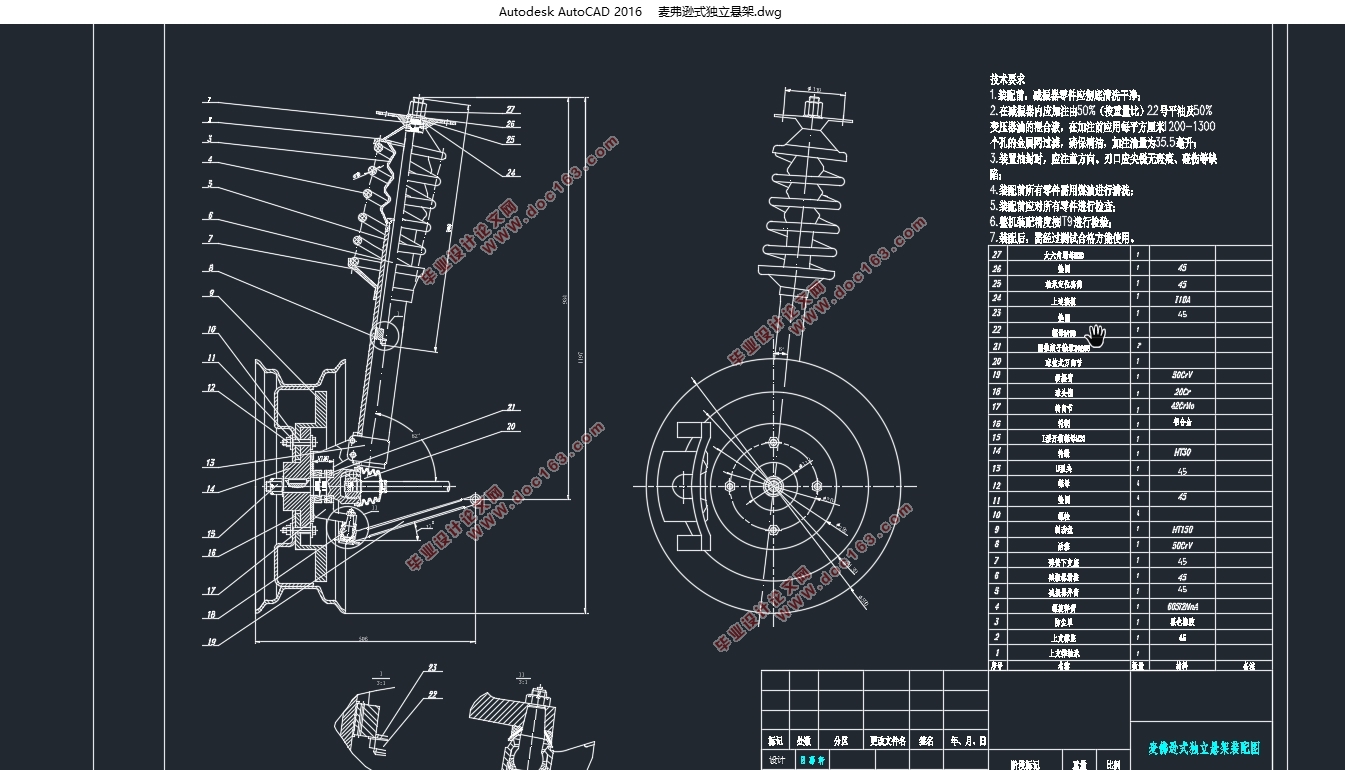Select the cyan assembly drawing title in the title block
1345x770 pixels.
click(1203, 747)
